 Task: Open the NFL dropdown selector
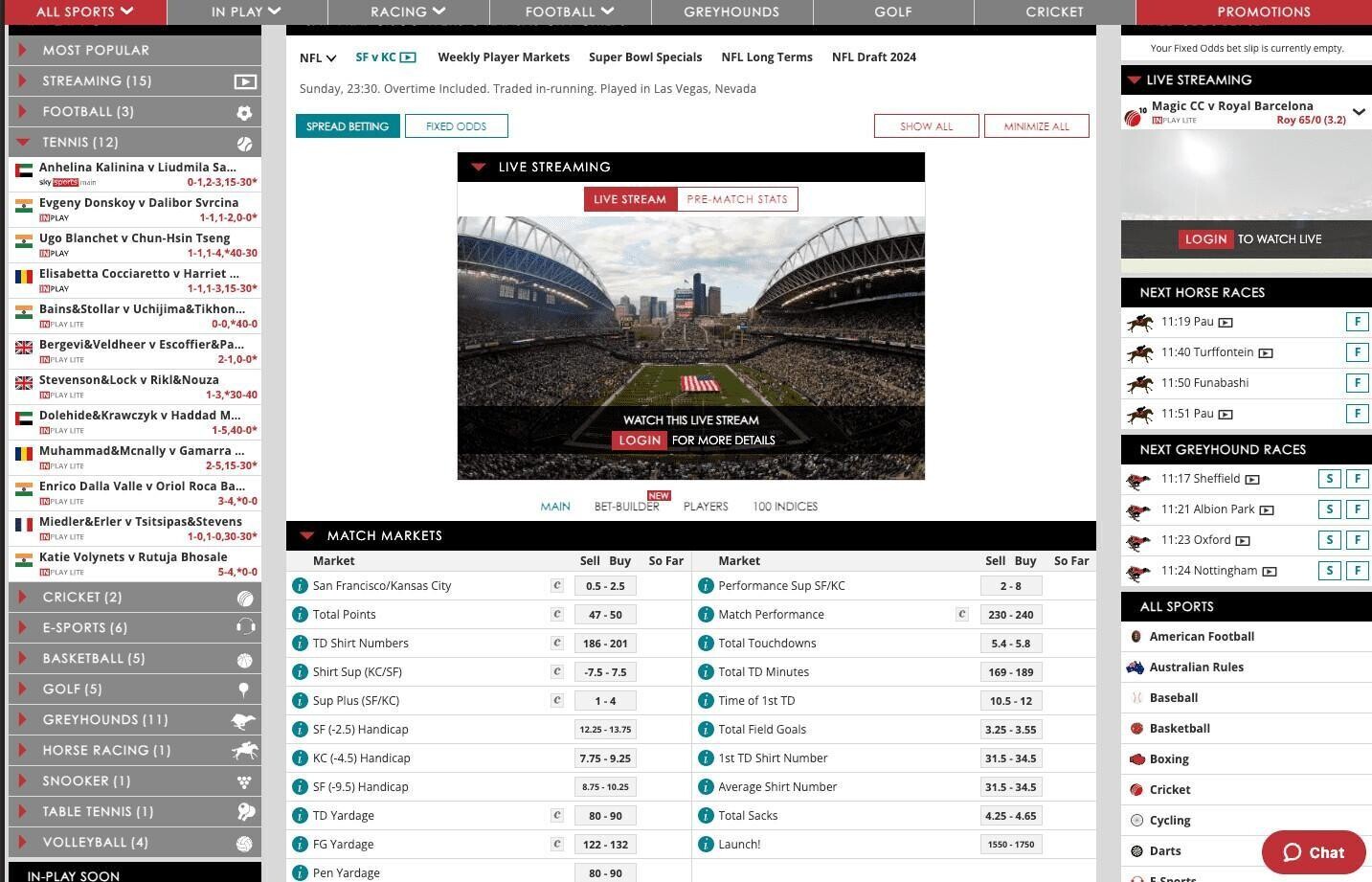click(x=318, y=57)
